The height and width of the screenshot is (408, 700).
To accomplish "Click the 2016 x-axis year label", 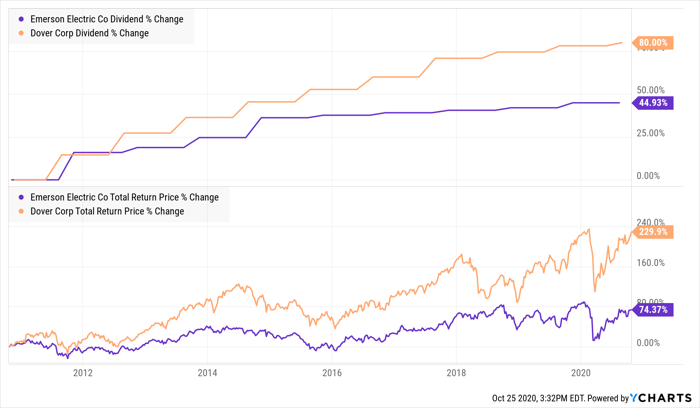I will (x=332, y=373).
